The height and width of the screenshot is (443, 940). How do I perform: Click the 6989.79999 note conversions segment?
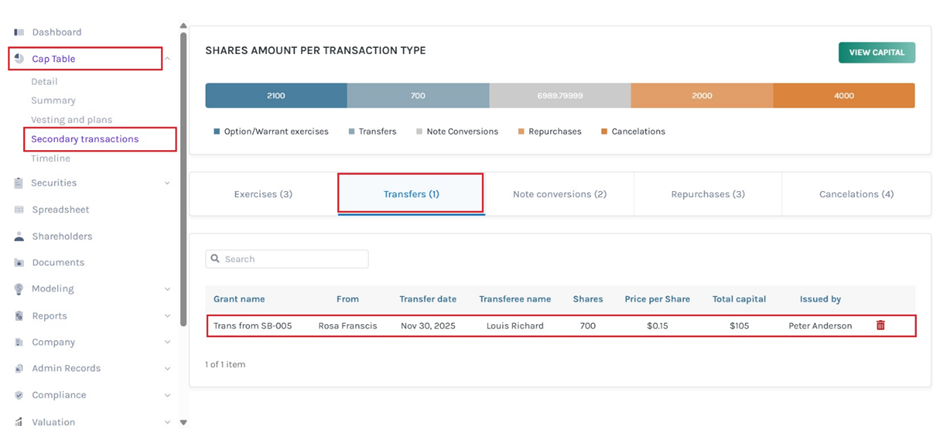[x=560, y=95]
